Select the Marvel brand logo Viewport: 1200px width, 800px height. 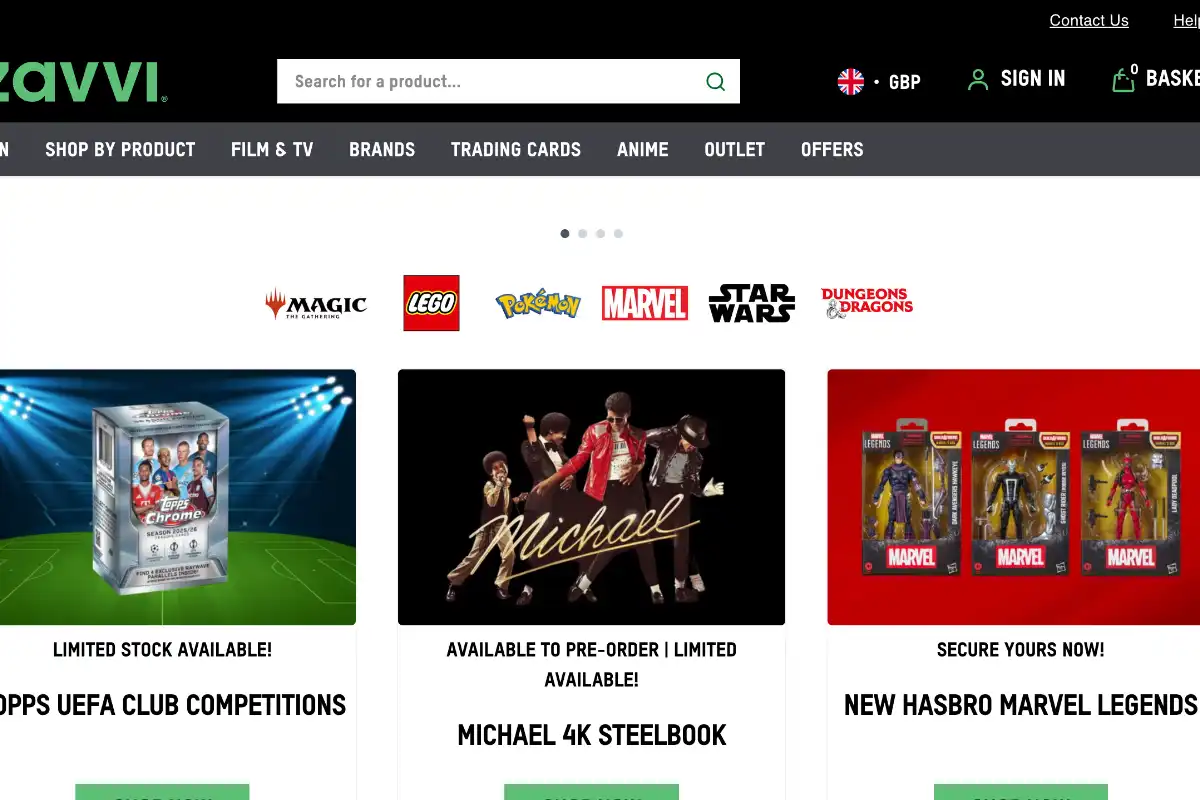[x=644, y=303]
